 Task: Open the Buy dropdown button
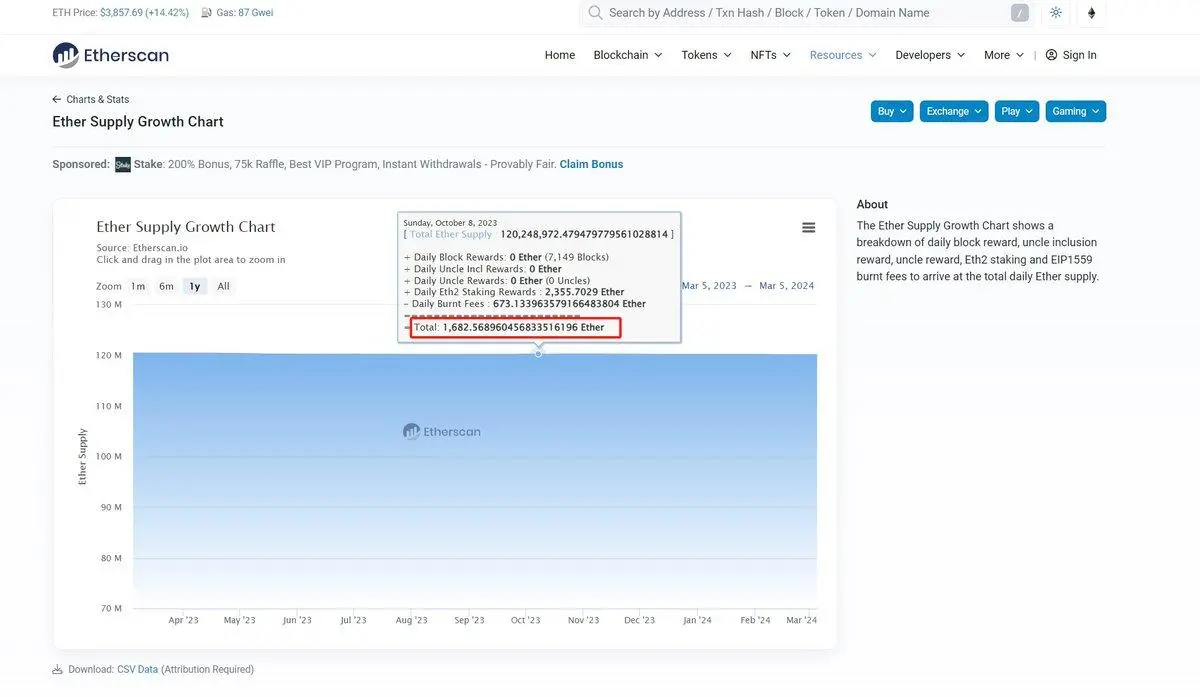pyautogui.click(x=892, y=111)
